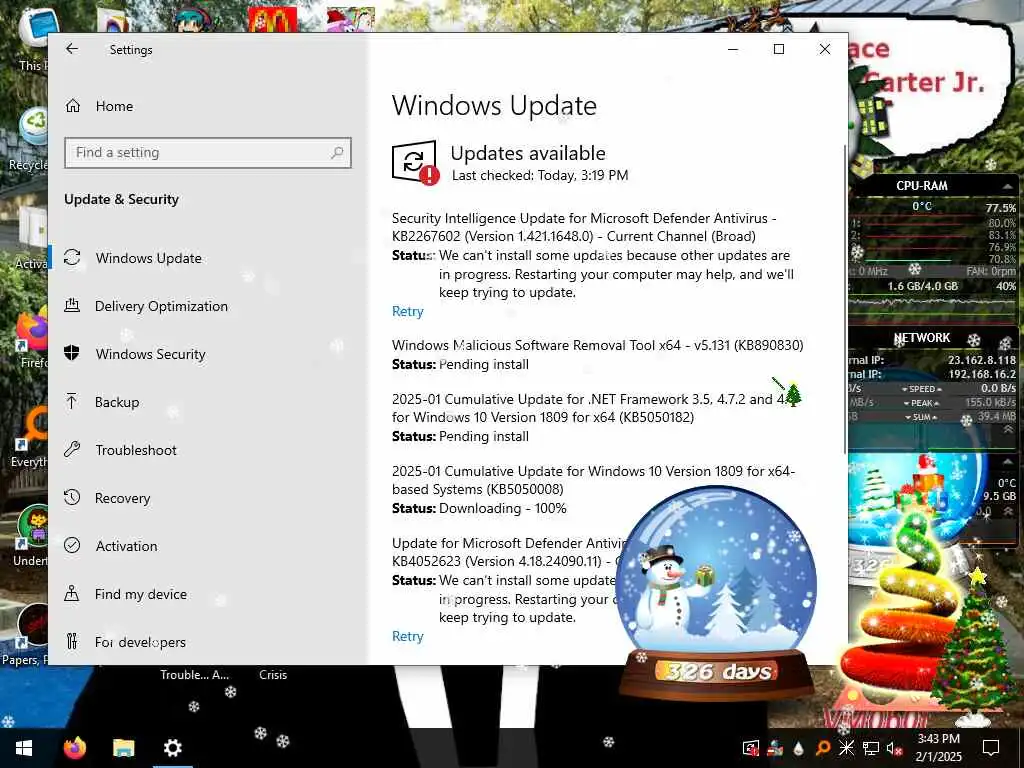Click the 'Downloading - 100%' status text
Viewport: 1024px width, 768px height.
pyautogui.click(x=503, y=508)
